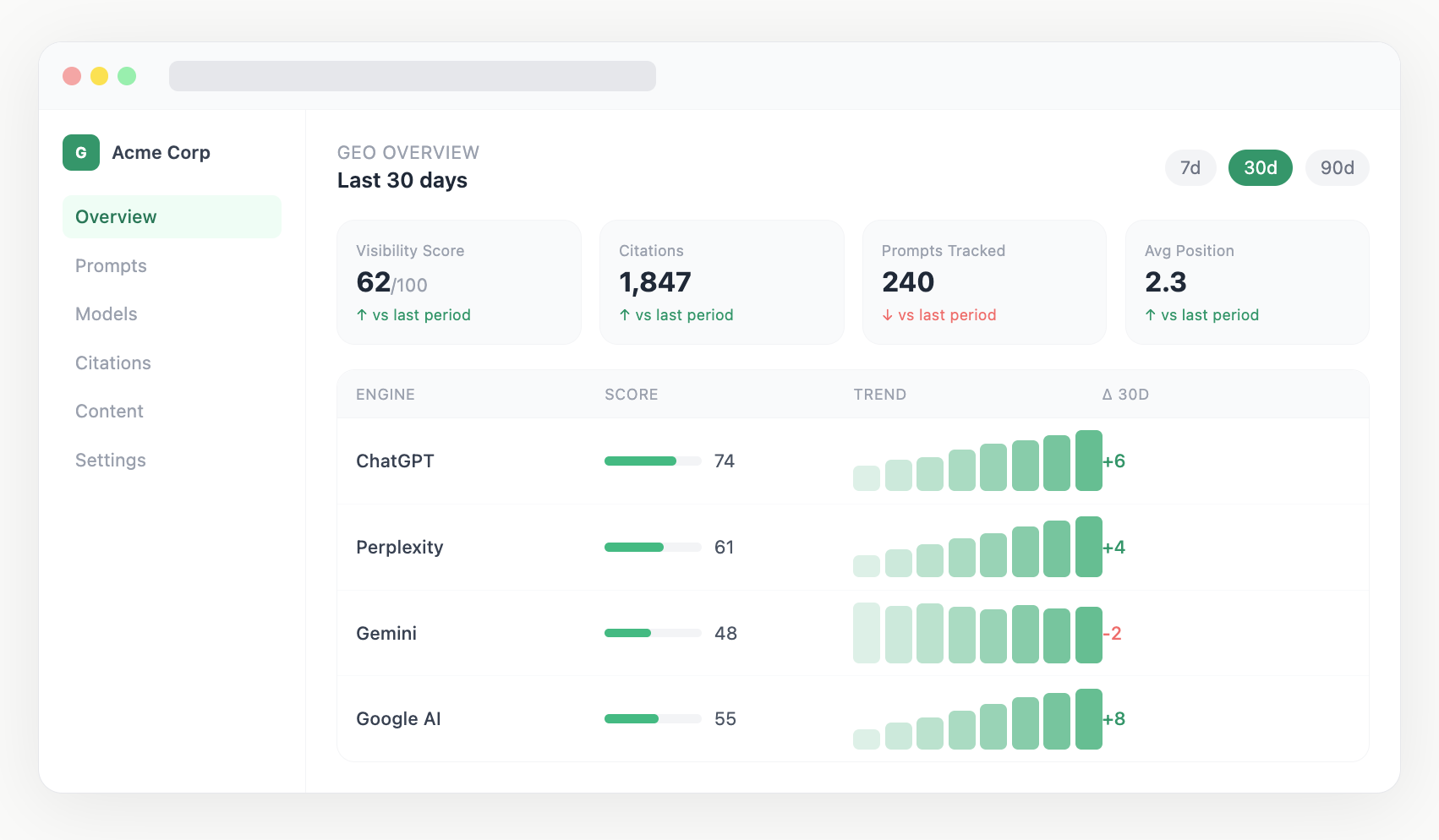Click the -2 delta value for Gemini

[1113, 633]
